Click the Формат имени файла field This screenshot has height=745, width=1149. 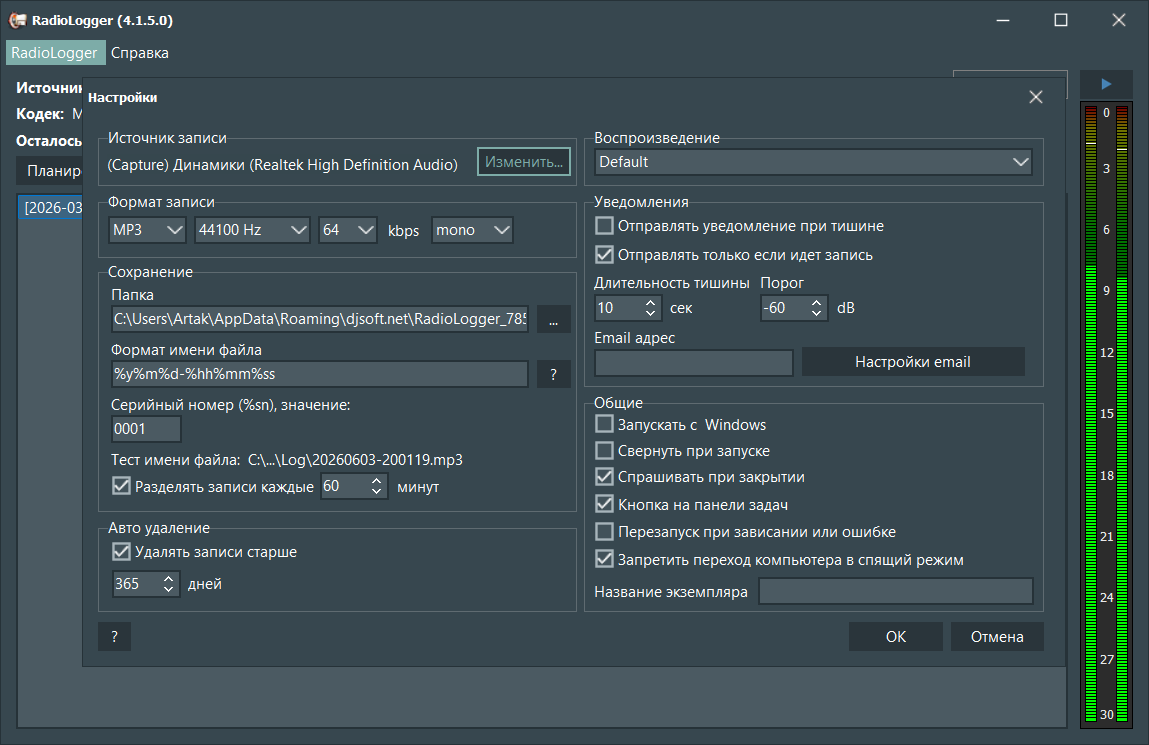coord(319,374)
